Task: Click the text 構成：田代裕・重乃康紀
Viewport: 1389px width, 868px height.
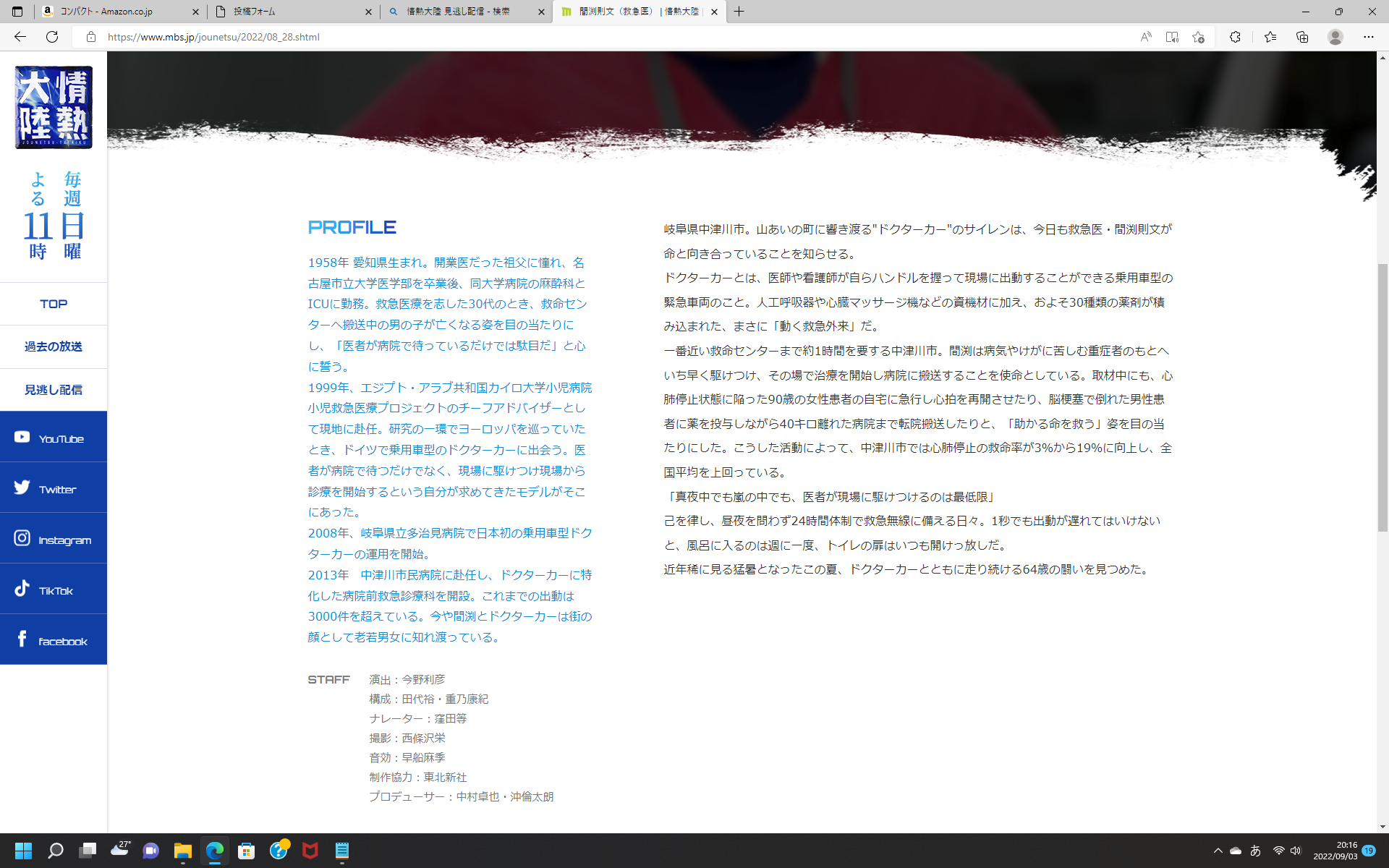Action: coord(429,699)
